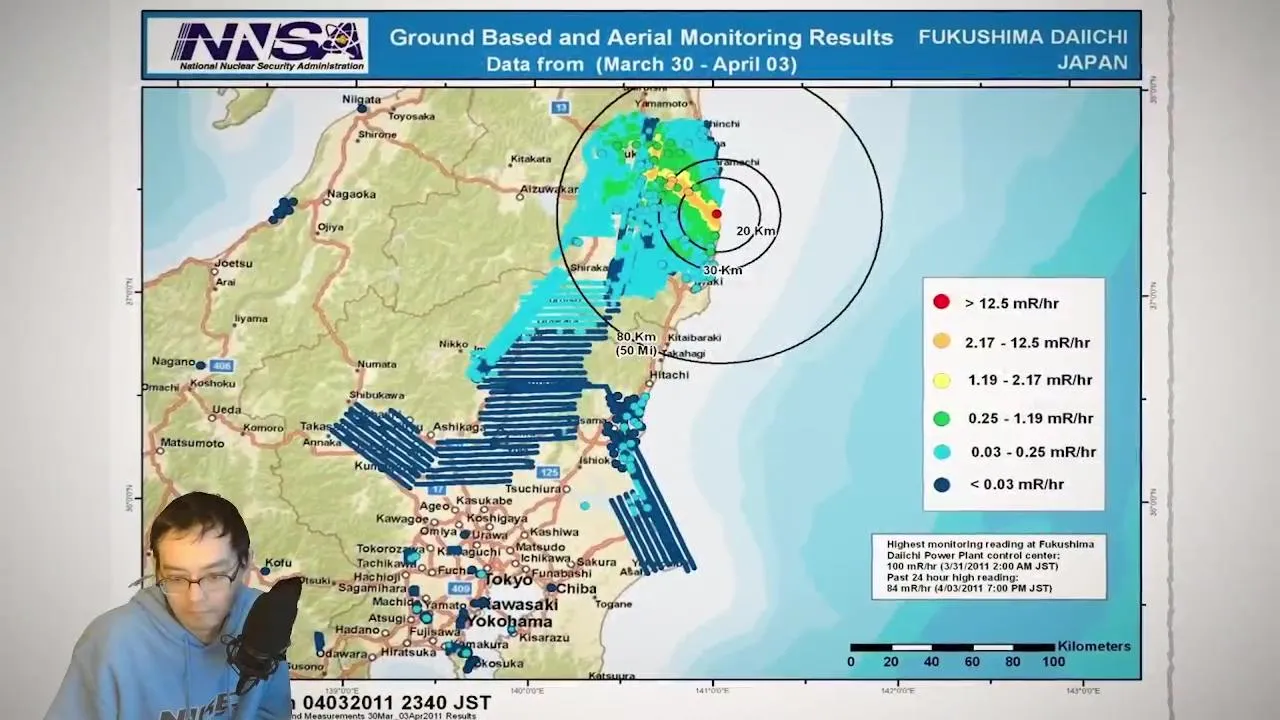Select the red > 12.5 mR/hr legend dot
This screenshot has height=720, width=1280.
941,302
